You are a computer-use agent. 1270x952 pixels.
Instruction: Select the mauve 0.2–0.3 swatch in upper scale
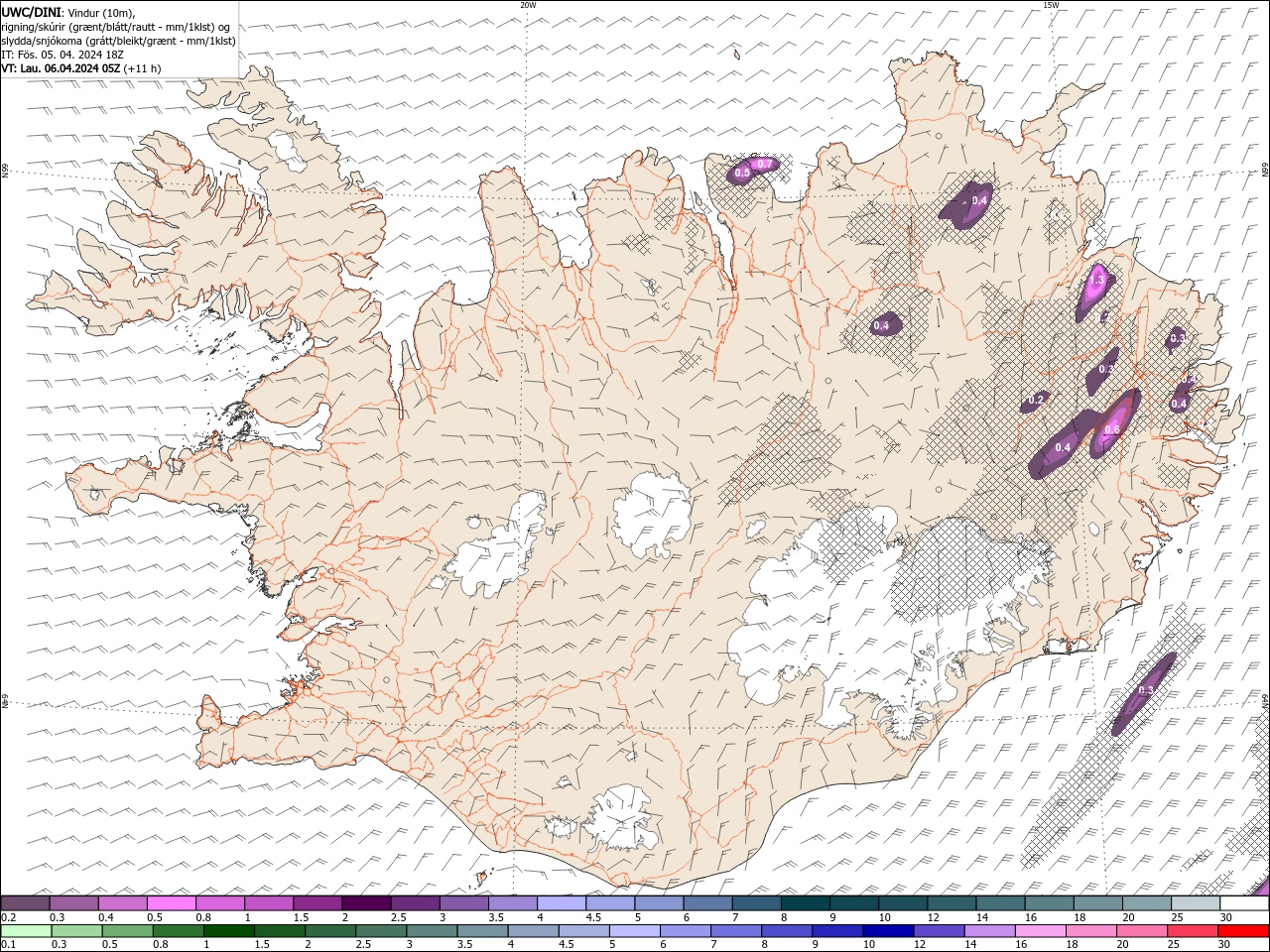tap(26, 903)
